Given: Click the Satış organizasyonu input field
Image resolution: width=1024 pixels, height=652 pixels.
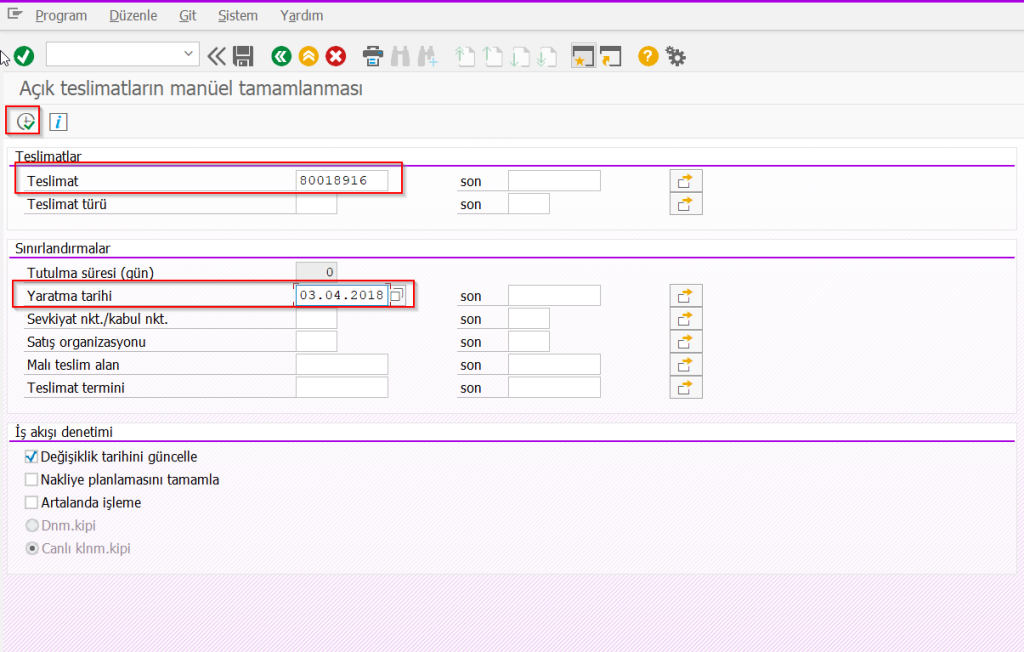Looking at the screenshot, I should tap(316, 341).
